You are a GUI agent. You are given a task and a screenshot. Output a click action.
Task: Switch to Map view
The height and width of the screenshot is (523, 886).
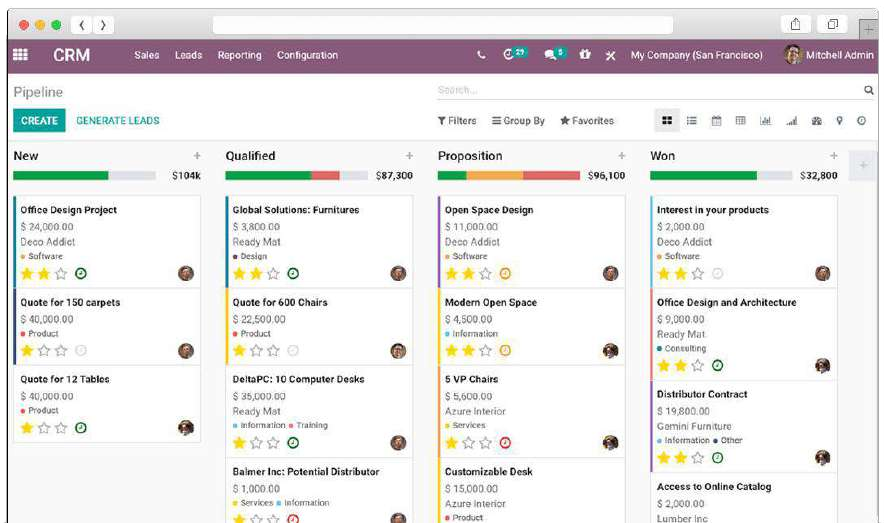point(840,121)
